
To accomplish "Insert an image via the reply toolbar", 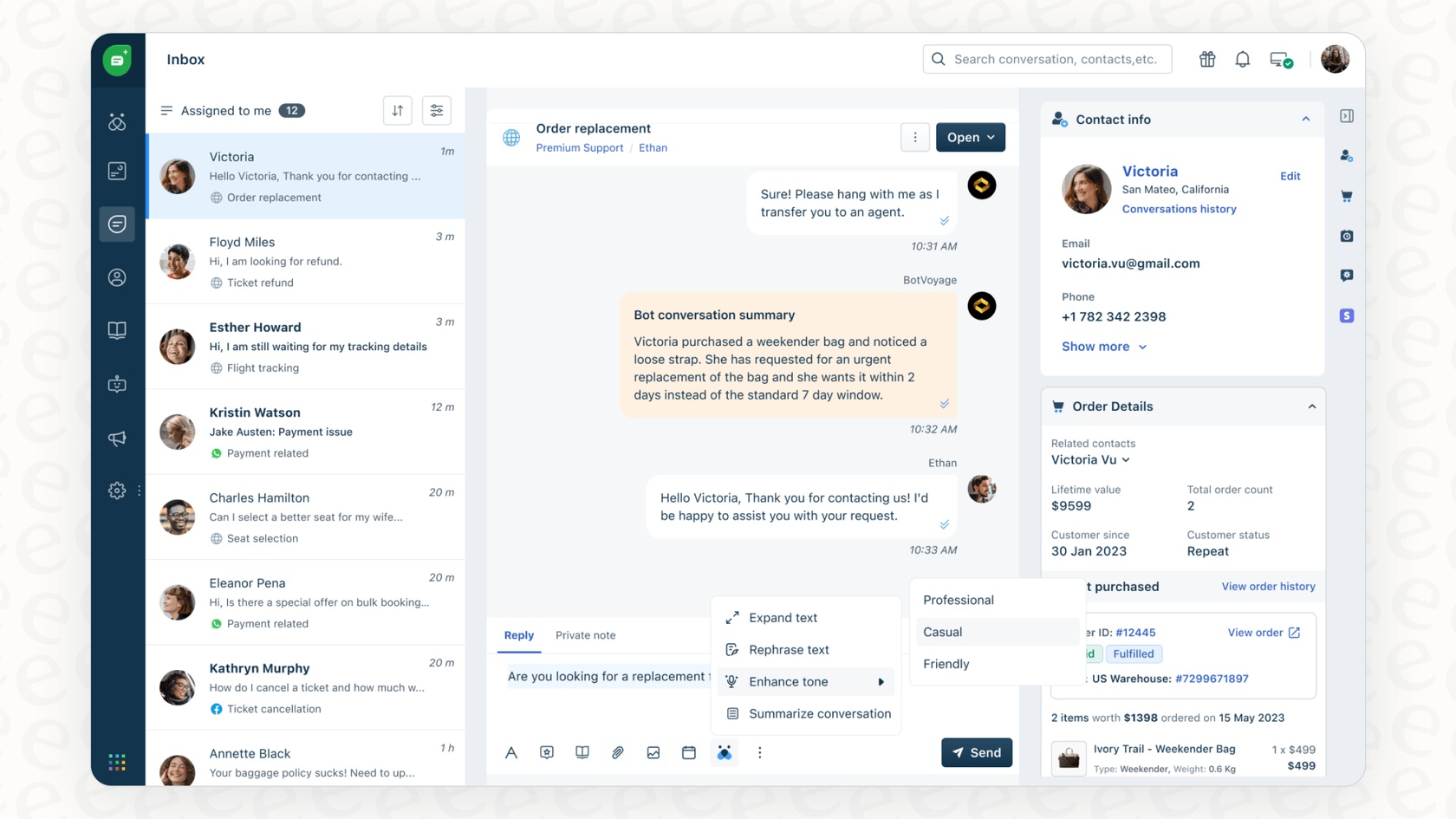I will (x=653, y=752).
